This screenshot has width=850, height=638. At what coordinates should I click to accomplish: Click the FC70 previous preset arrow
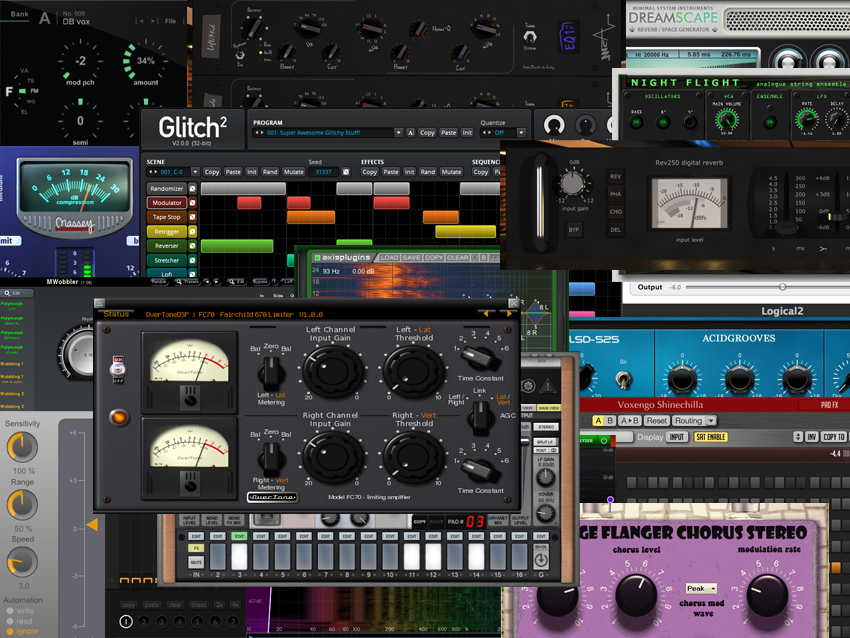point(486,313)
